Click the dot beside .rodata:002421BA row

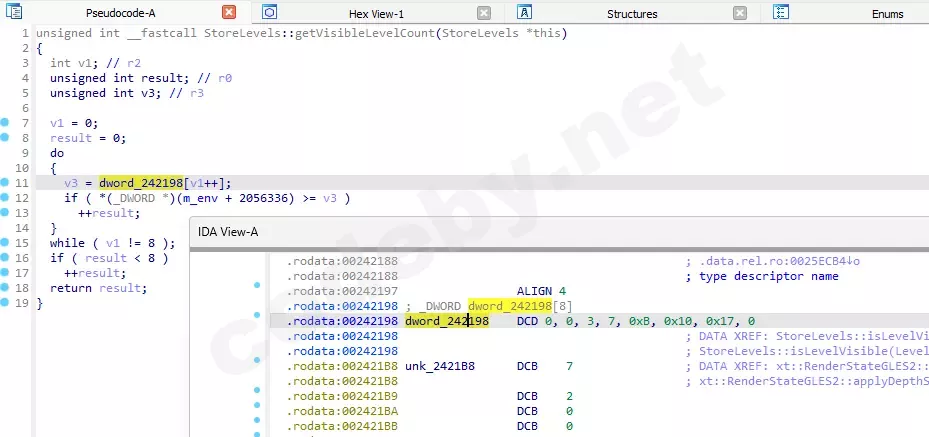[x=257, y=406]
